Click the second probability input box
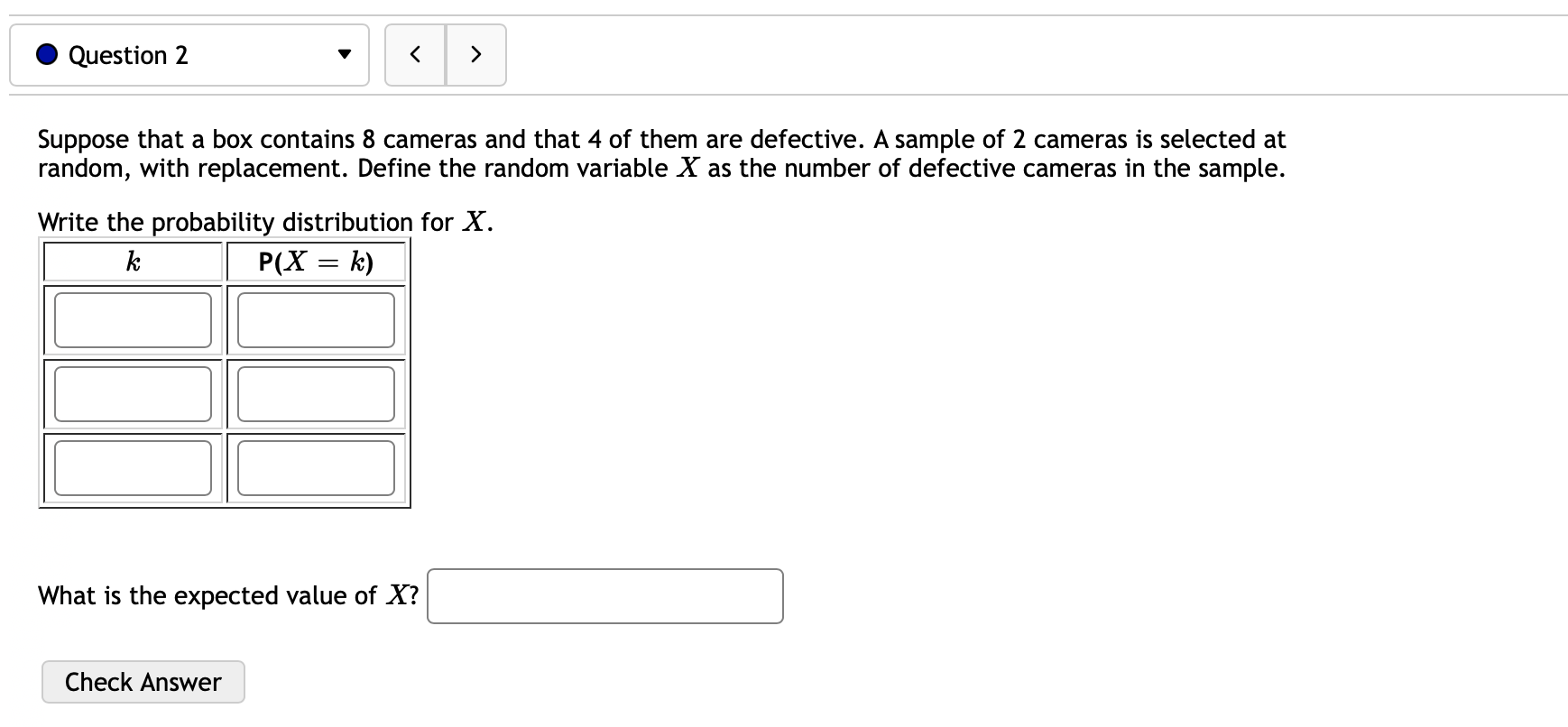The image size is (1568, 727). pos(316,393)
